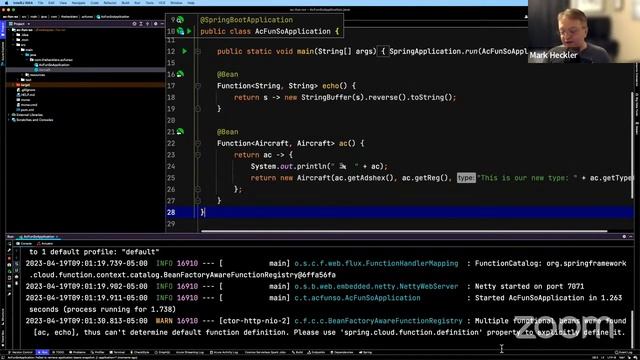Click Mark Heckler video thumbnail
Viewport: 640px width, 360px height.
pyautogui.click(x=584, y=31)
